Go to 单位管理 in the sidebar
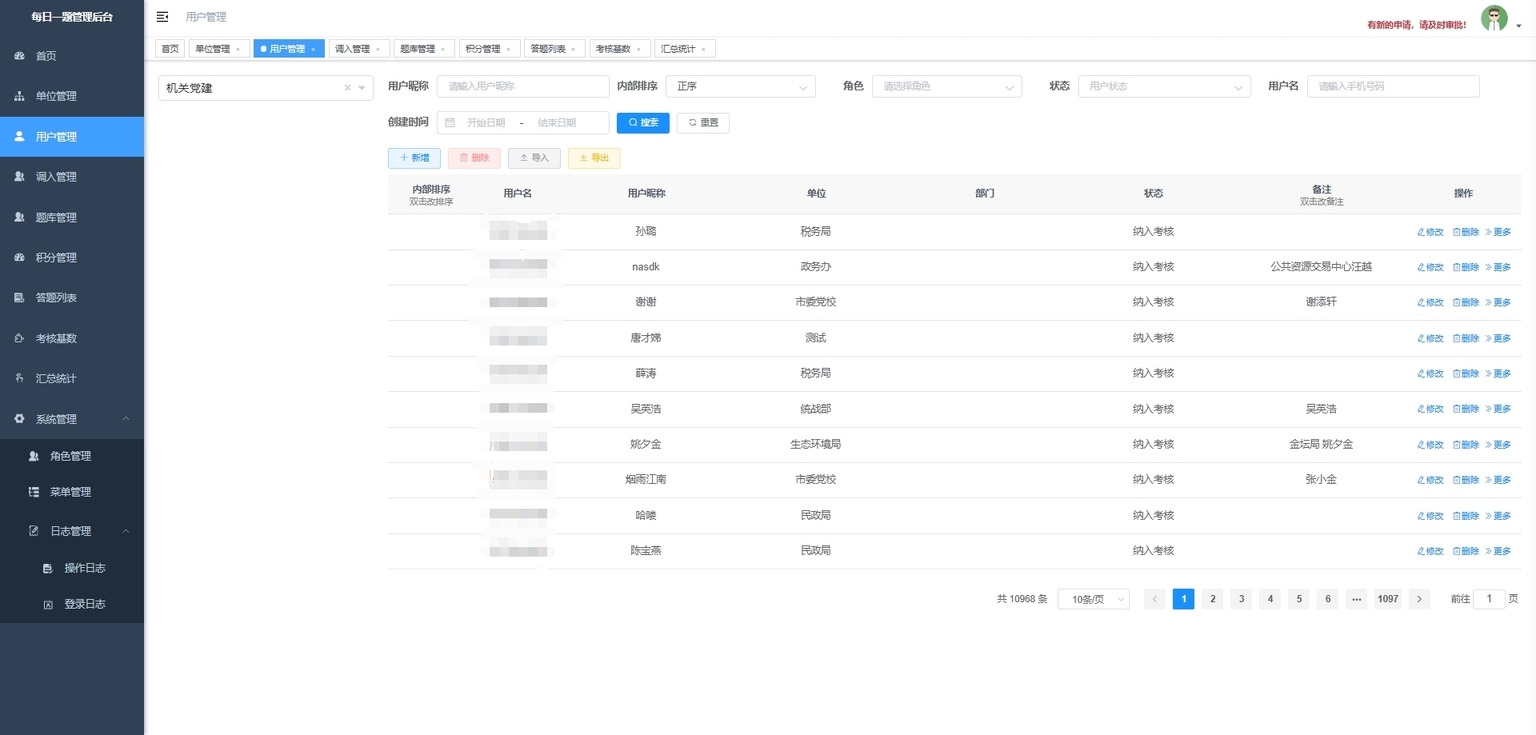The image size is (1536, 735). tap(56, 96)
